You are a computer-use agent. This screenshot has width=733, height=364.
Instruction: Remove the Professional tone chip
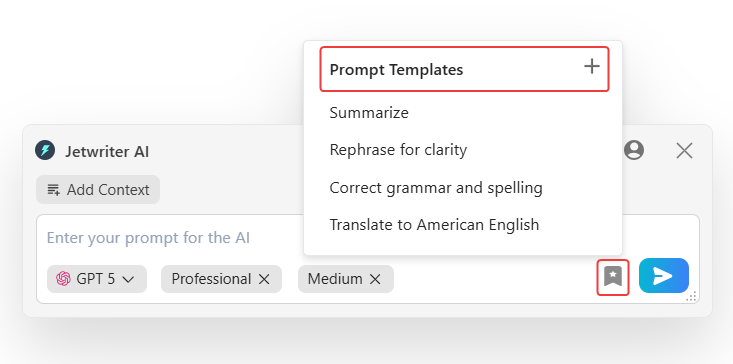click(264, 279)
